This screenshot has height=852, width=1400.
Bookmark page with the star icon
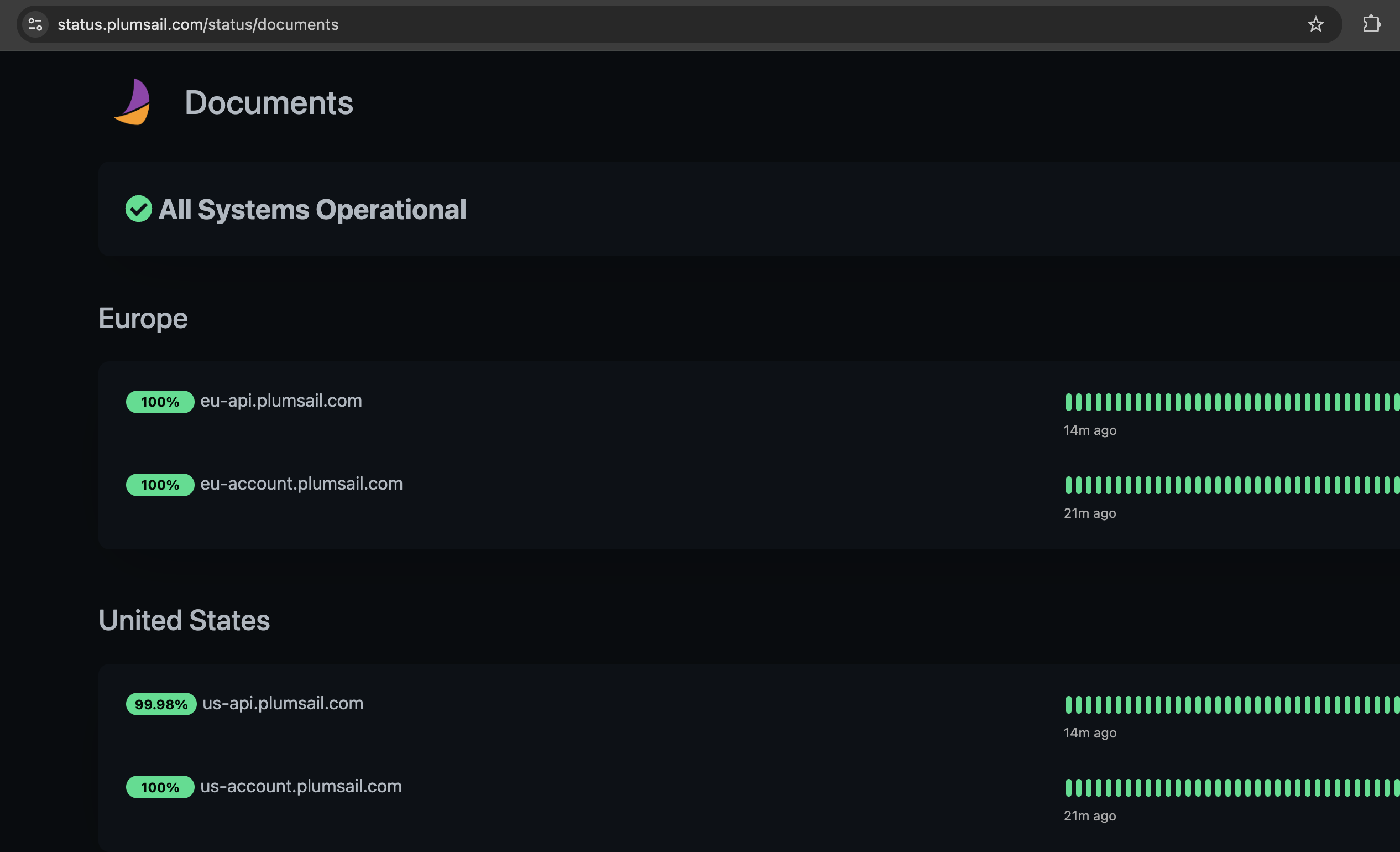1315,24
